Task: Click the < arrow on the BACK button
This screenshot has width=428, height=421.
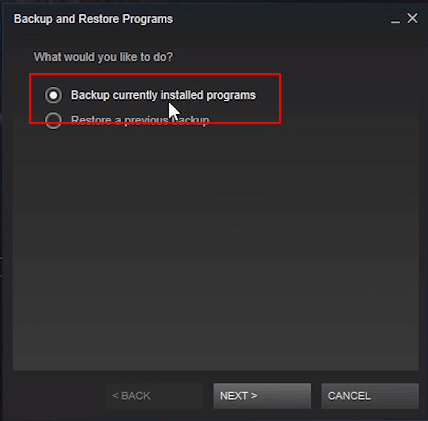Action: click(x=115, y=396)
